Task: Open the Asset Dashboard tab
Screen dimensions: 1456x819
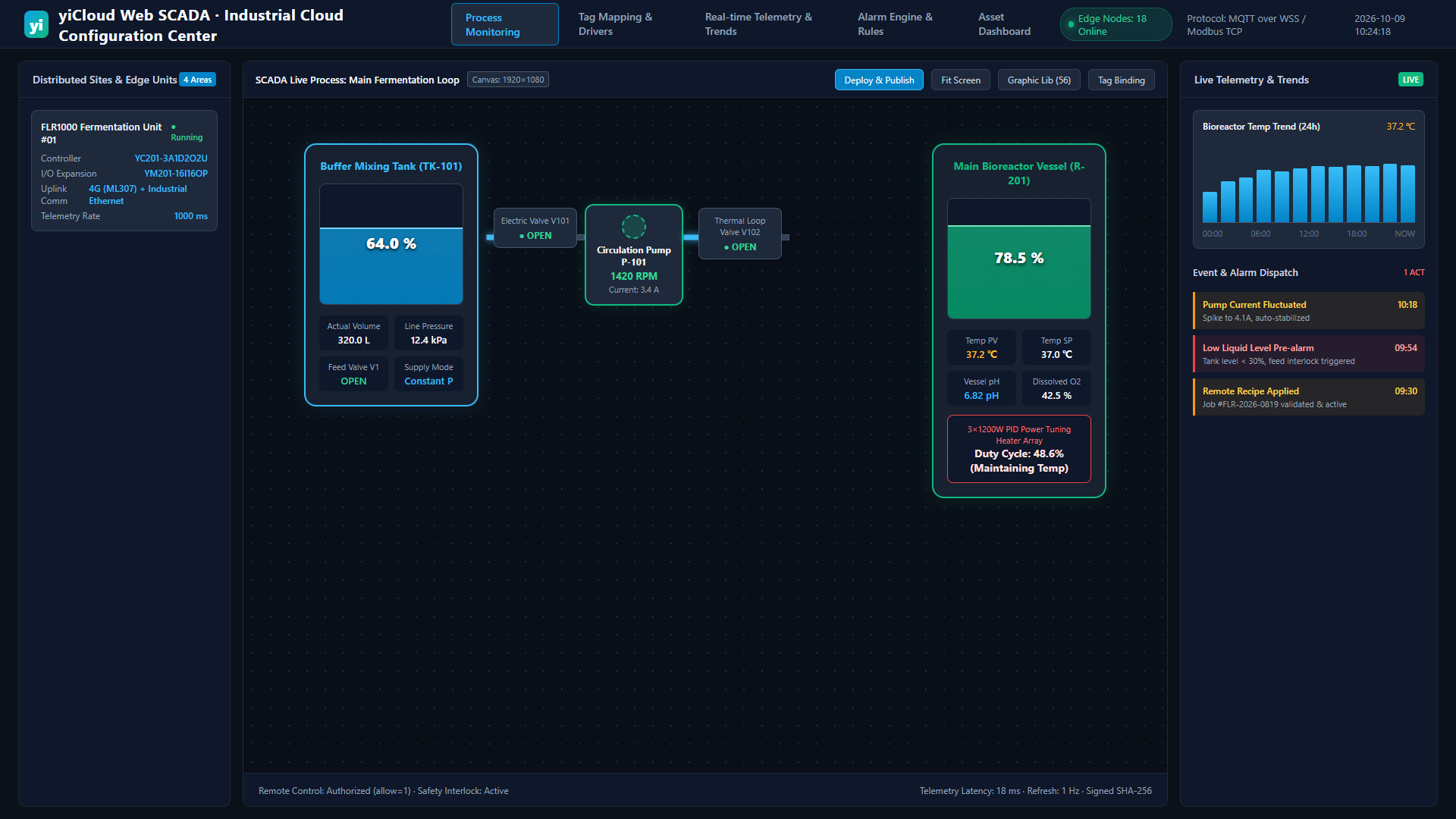Action: (1004, 24)
